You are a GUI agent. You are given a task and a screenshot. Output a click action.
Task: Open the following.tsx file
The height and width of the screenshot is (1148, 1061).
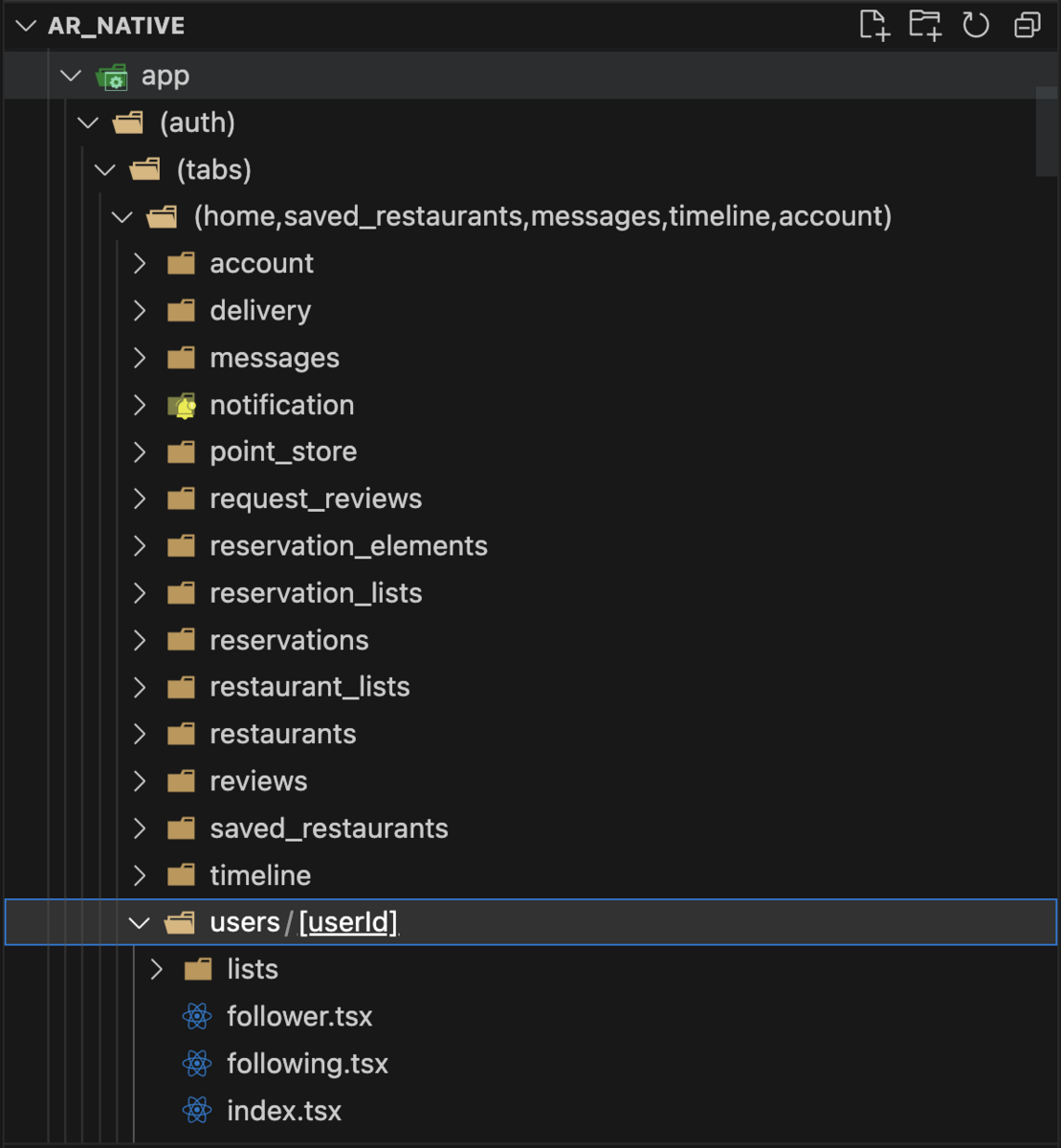[307, 1064]
